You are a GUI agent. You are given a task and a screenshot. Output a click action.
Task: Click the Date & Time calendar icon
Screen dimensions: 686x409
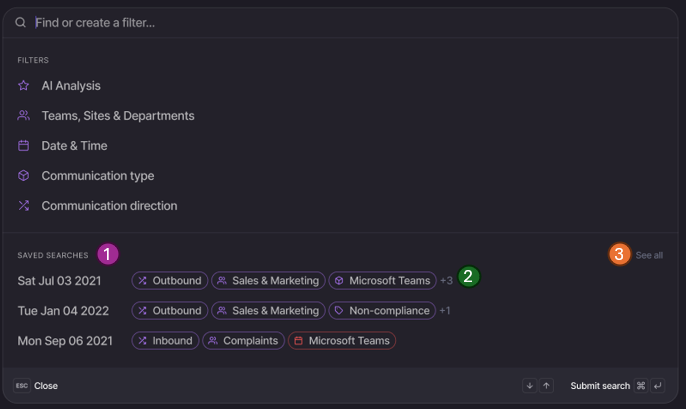[x=24, y=146]
